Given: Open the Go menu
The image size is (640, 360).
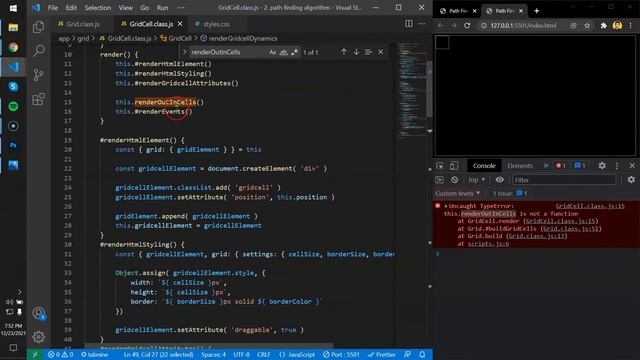Looking at the screenshot, I should click(x=144, y=8).
